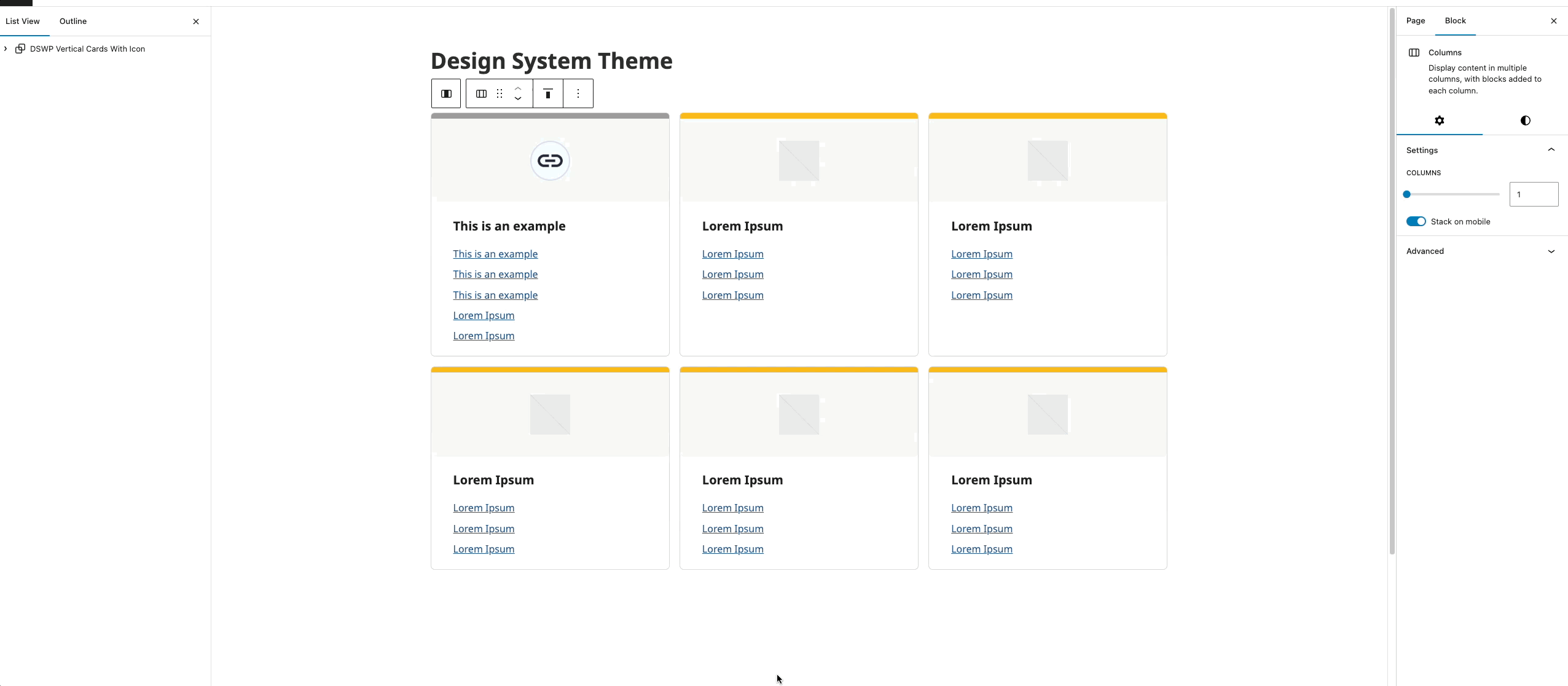Image resolution: width=1568 pixels, height=686 pixels.
Task: Grab the block drag handle icon
Action: 500,93
